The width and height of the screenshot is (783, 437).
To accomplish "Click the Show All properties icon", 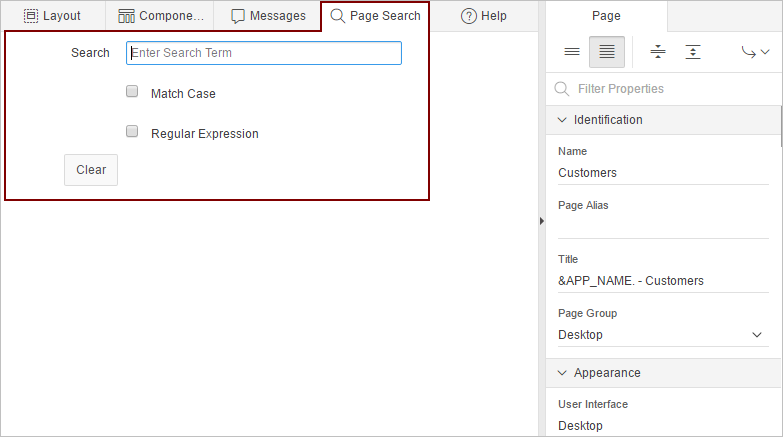I will coord(607,52).
